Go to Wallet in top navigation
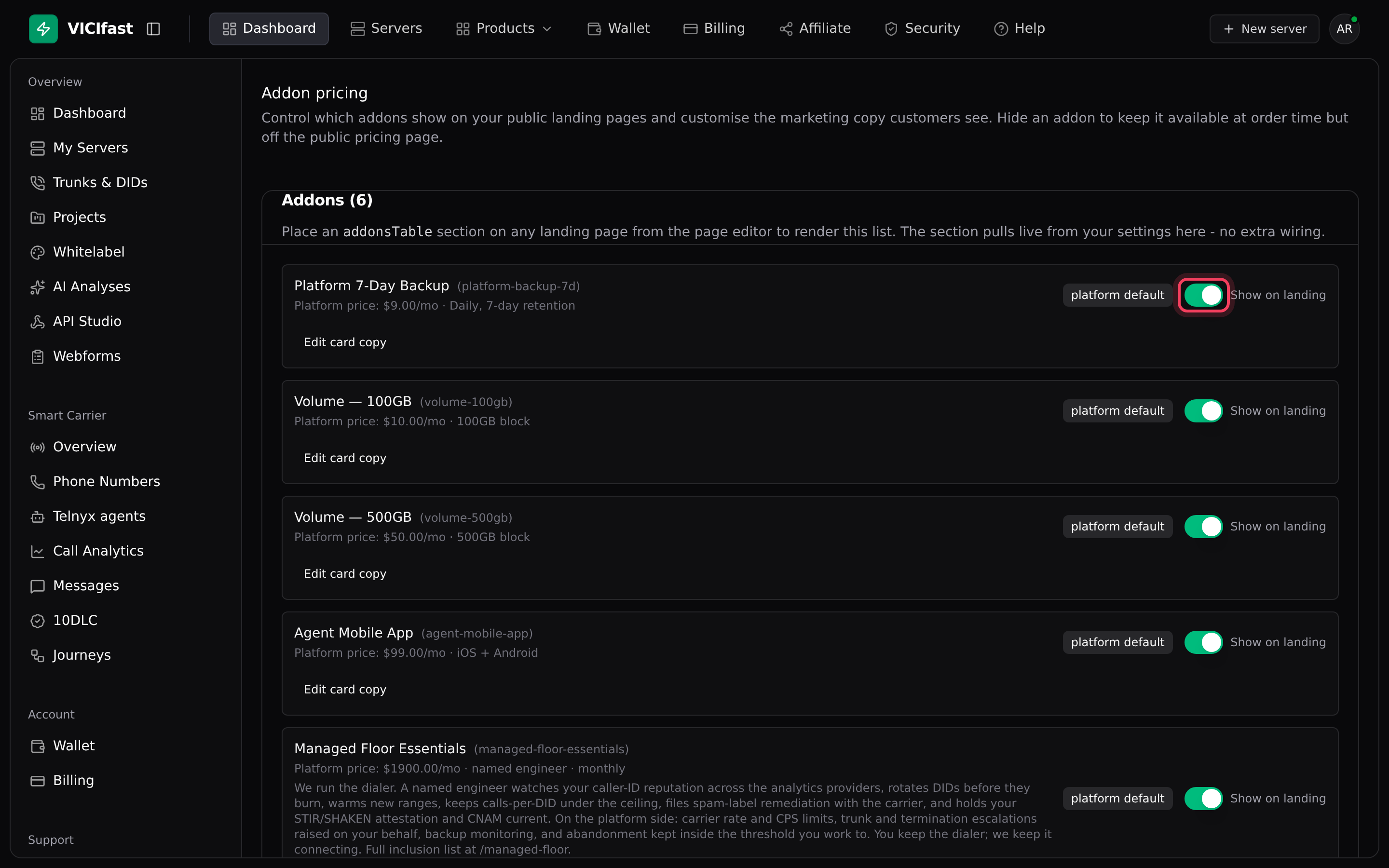This screenshot has width=1389, height=868. tap(618, 29)
